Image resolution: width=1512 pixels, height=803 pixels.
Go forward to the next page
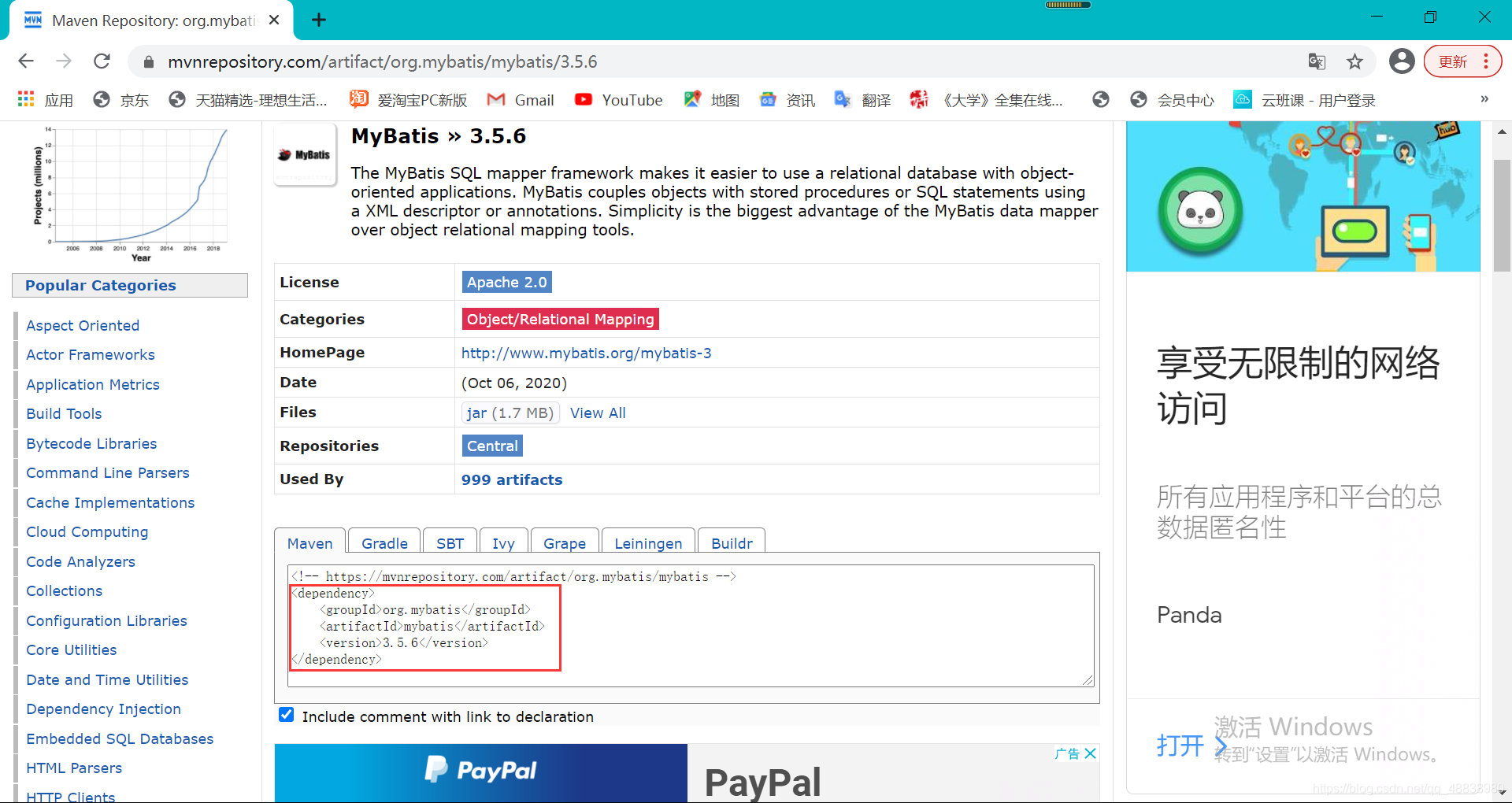pyautogui.click(x=64, y=61)
